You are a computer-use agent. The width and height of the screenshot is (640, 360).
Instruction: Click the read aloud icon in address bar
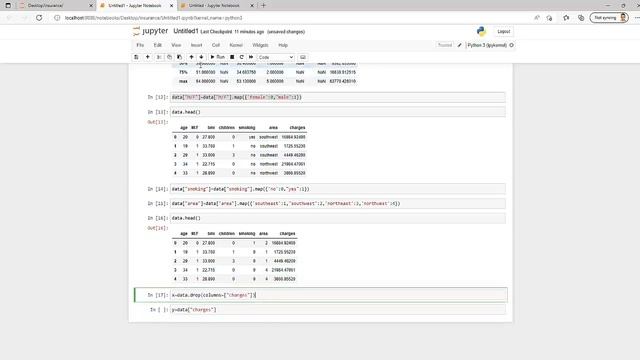tap(537, 18)
